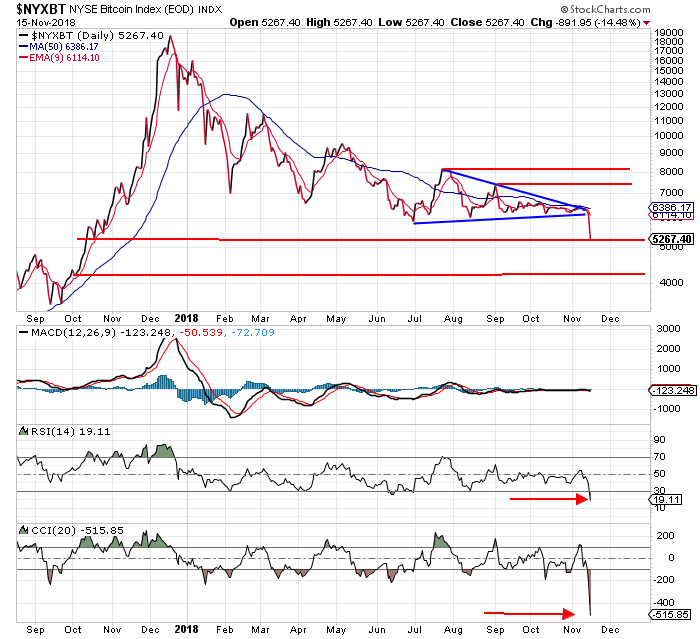This screenshot has width=700, height=639.
Task: Click the Dec label at the bottom axis right end
Action: (611, 629)
